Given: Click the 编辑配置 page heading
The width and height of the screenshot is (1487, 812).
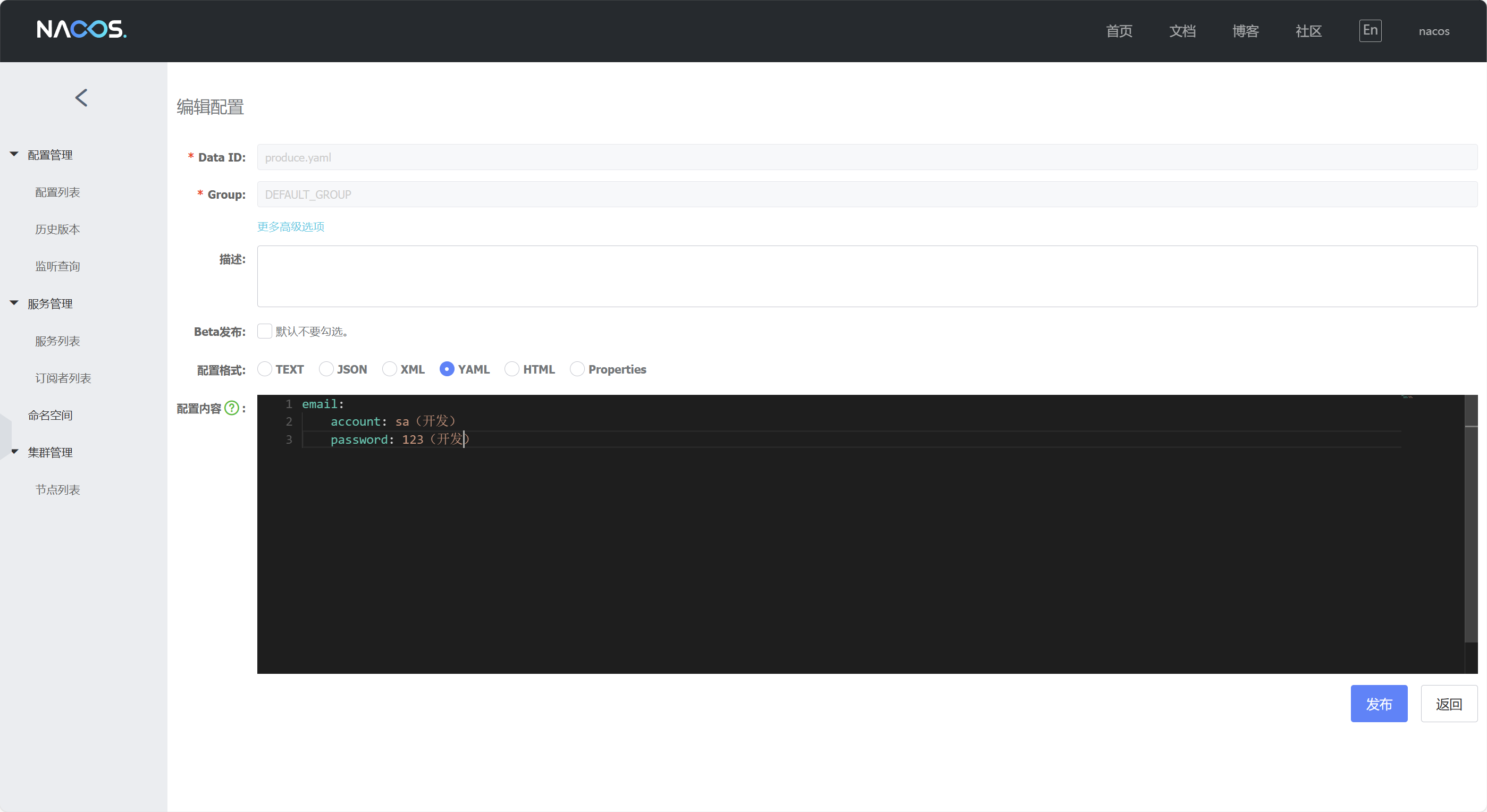Looking at the screenshot, I should [210, 107].
